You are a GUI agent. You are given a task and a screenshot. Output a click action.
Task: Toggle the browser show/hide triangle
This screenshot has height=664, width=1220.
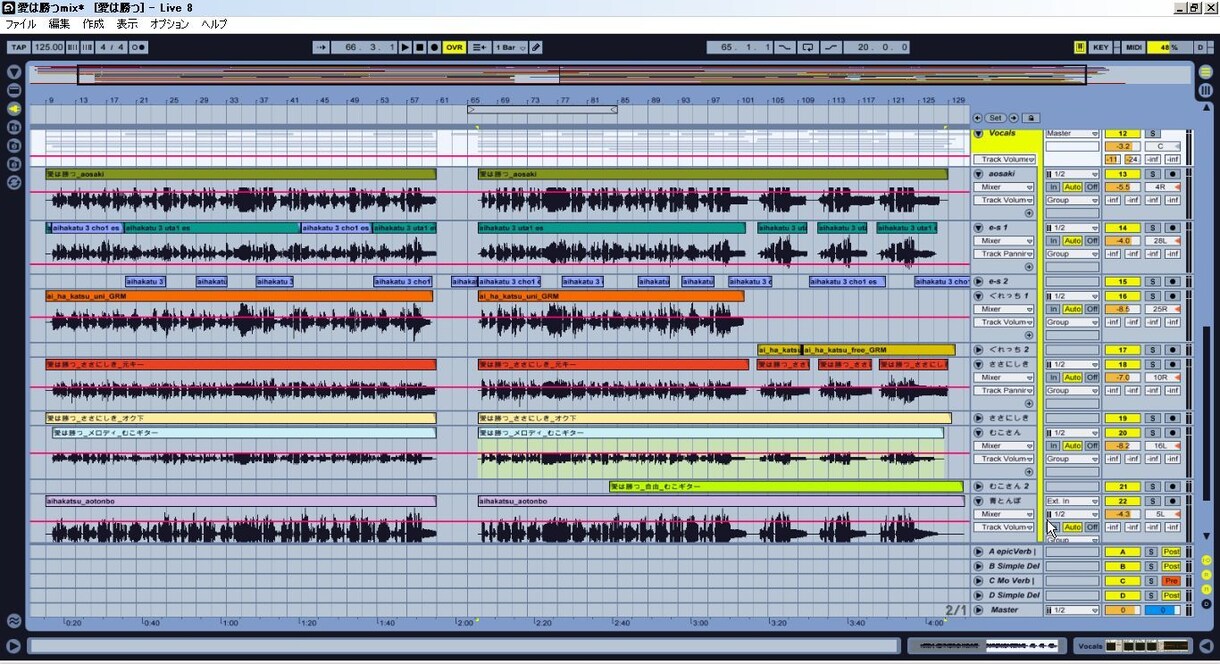point(14,72)
